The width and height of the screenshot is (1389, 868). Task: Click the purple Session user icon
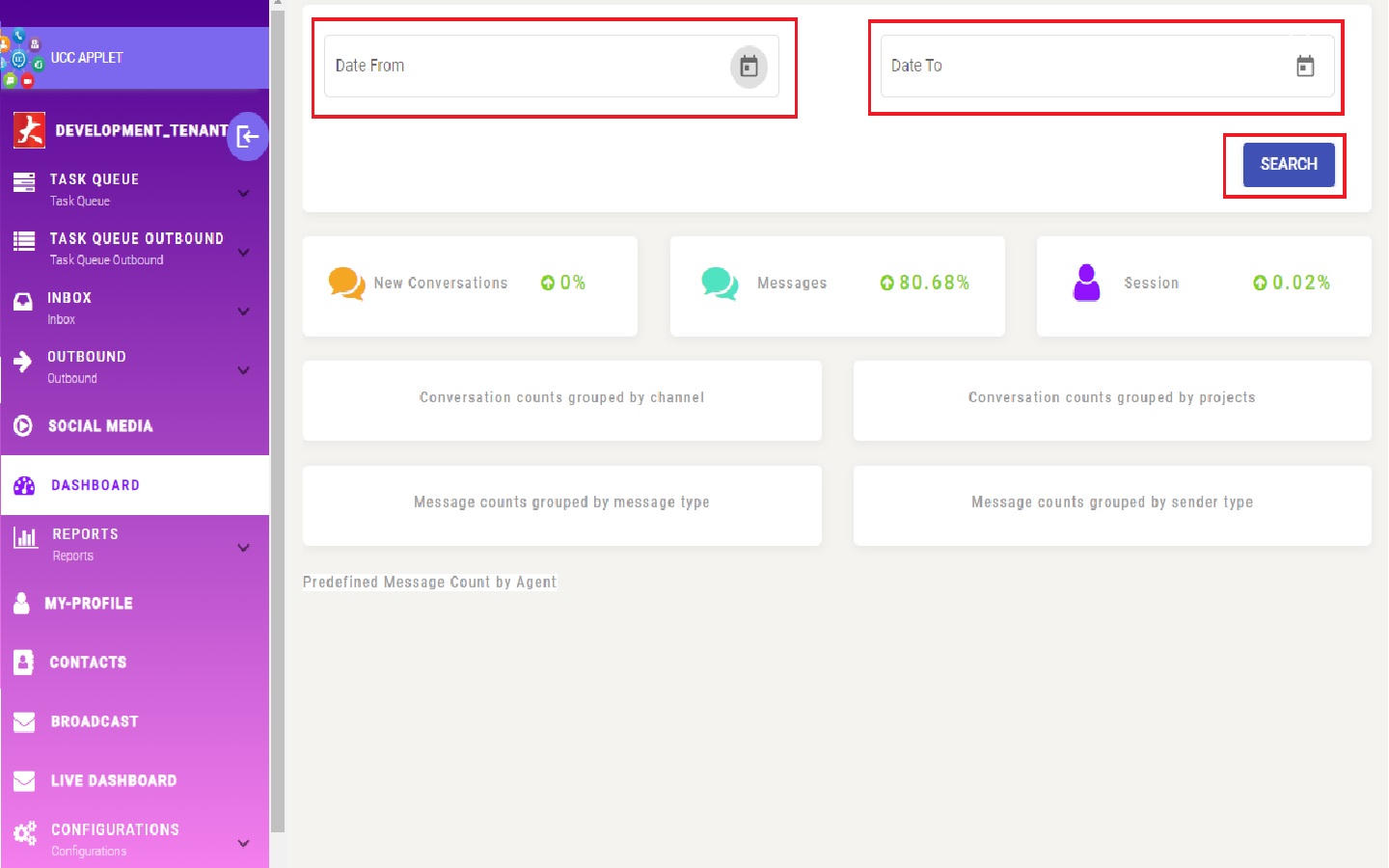coord(1087,283)
